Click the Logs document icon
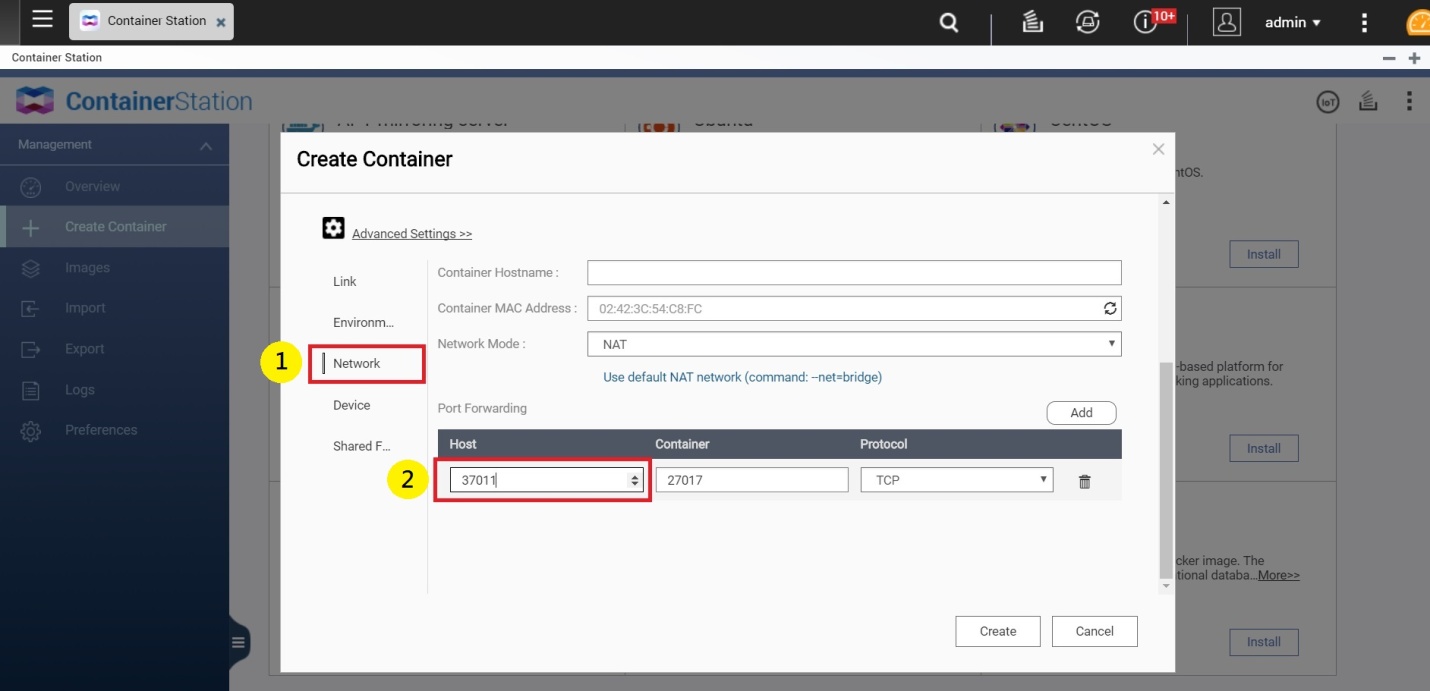This screenshot has width=1430, height=691. click(x=31, y=390)
